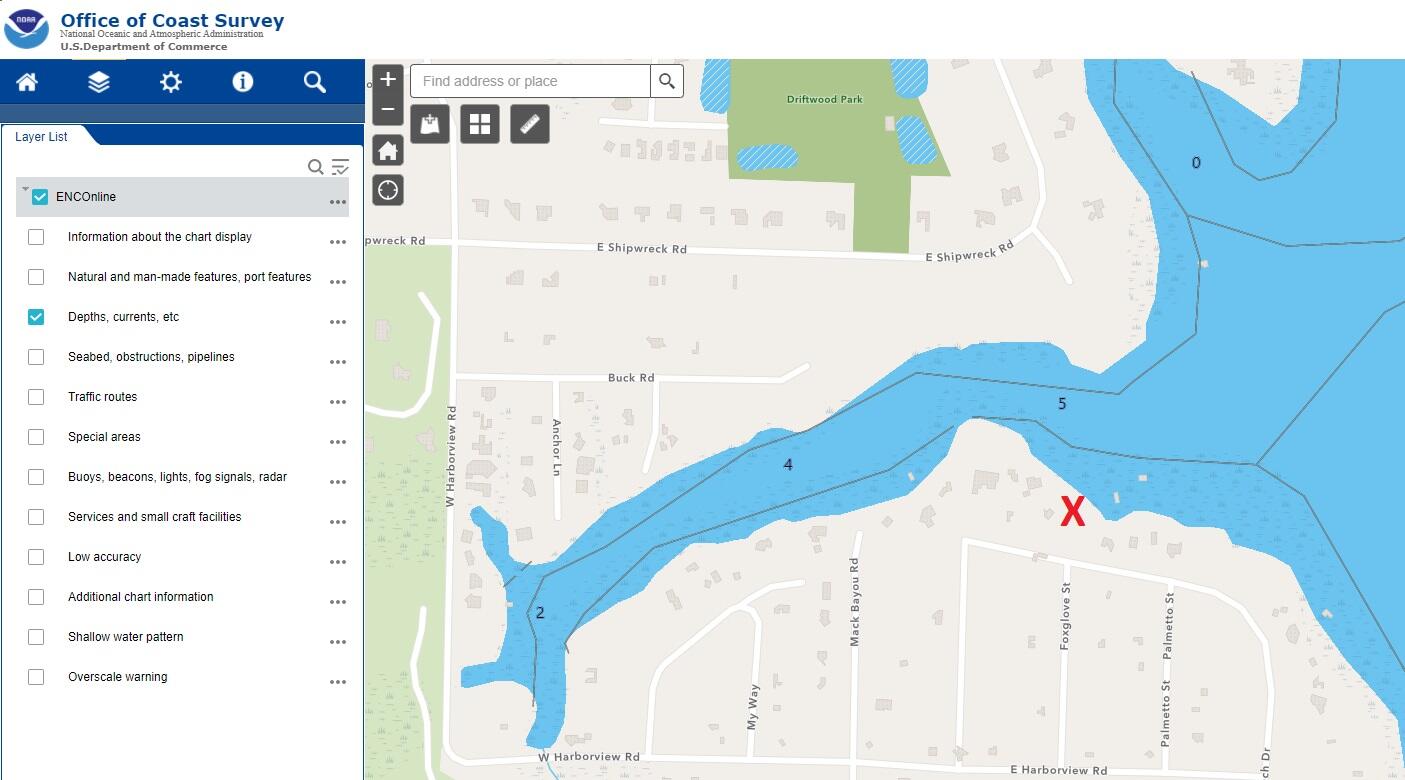
Task: Collapse the ENCOnline layer group arrow
Action: coord(25,189)
